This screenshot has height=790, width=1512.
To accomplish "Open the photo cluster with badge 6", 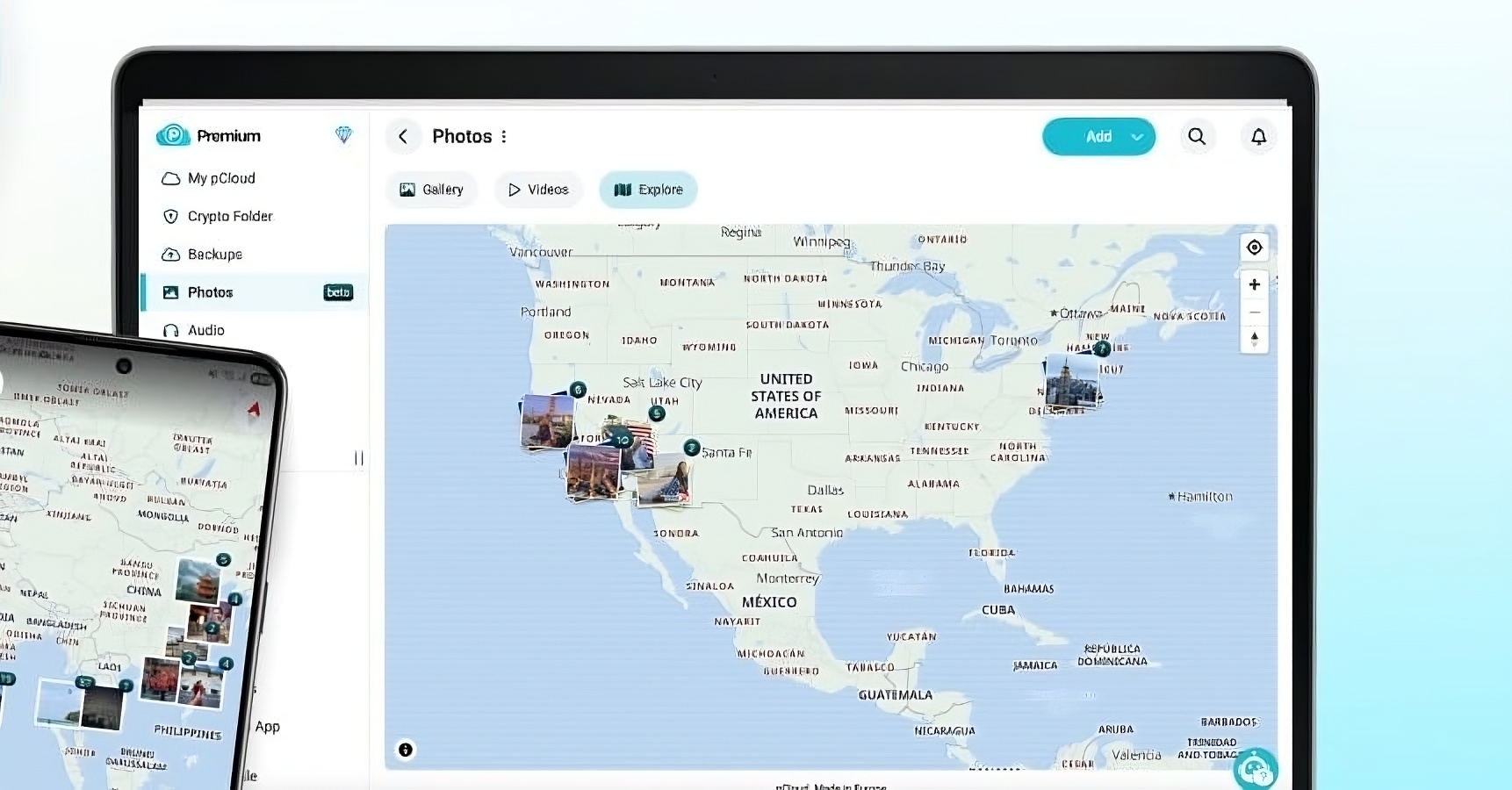I will 549,420.
